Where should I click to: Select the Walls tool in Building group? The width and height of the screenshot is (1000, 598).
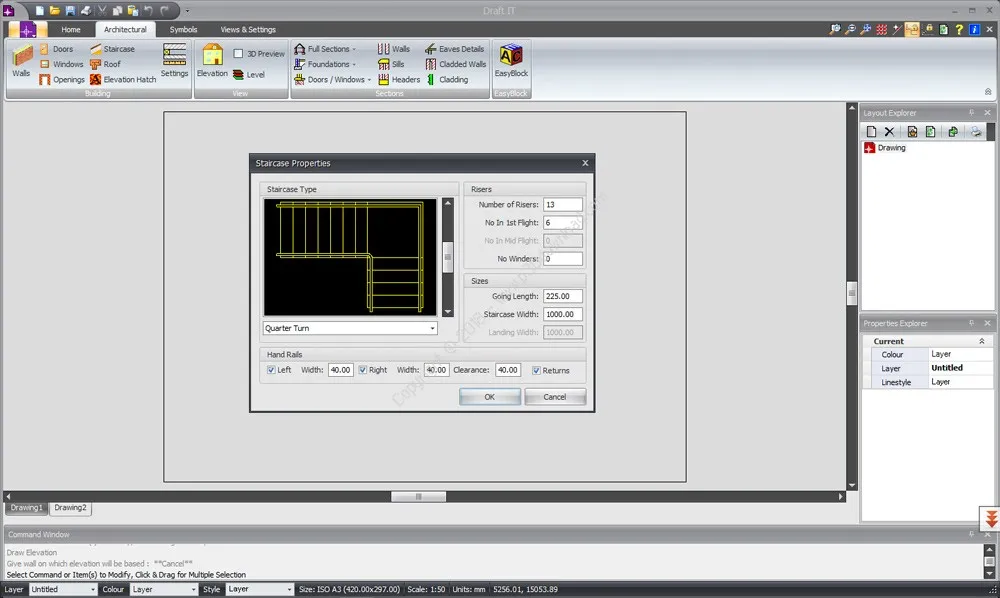(21, 61)
